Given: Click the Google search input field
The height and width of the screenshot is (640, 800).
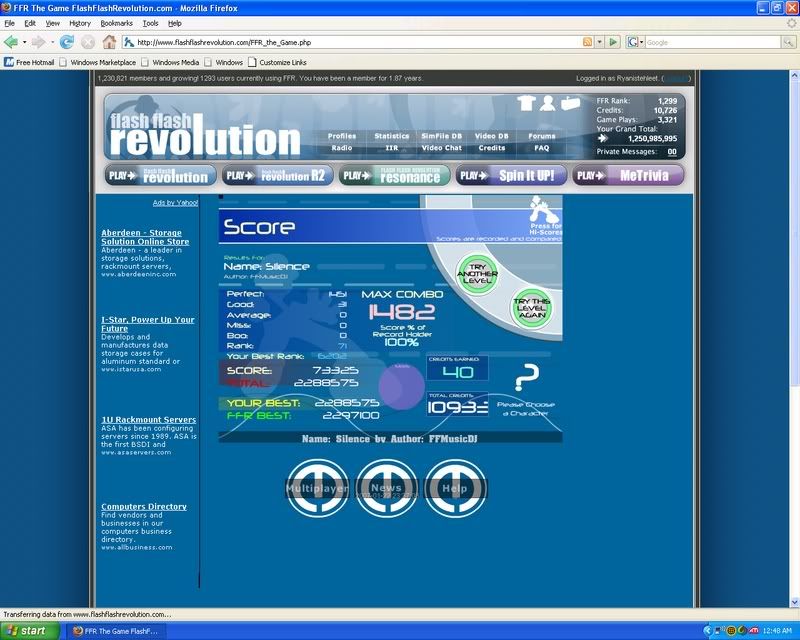Looking at the screenshot, I should coord(710,42).
